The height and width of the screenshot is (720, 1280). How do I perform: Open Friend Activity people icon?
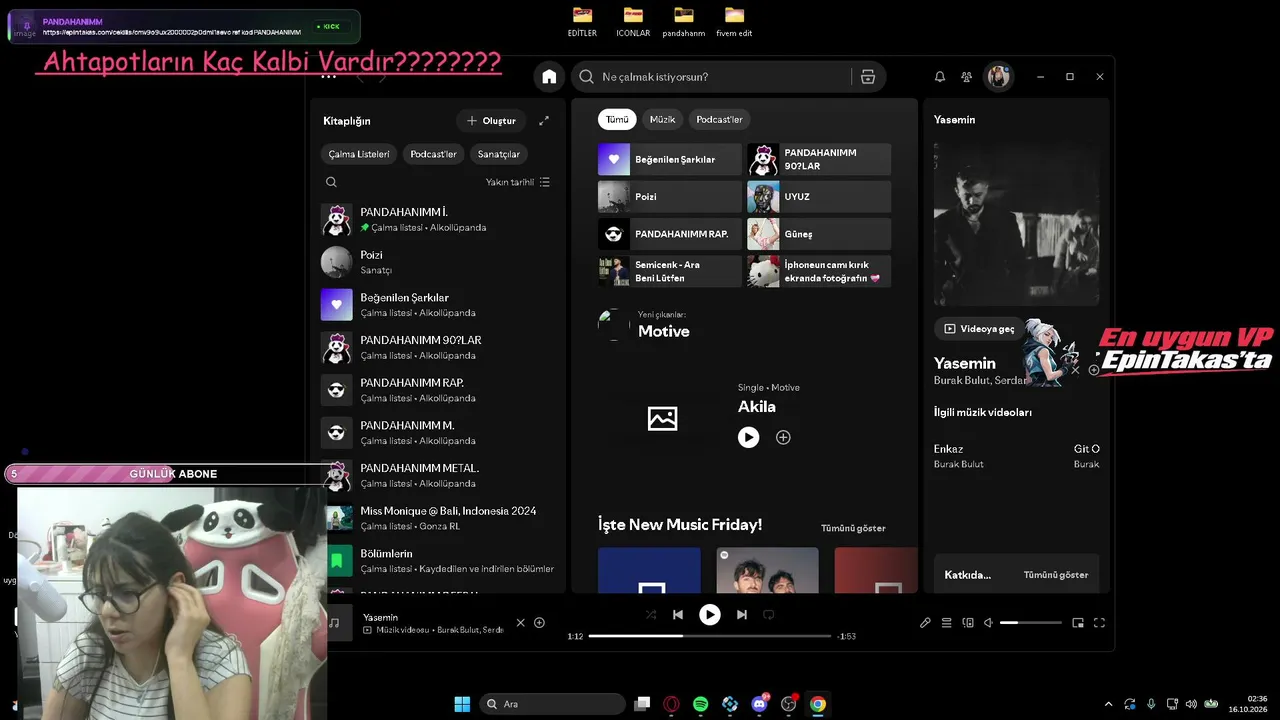[966, 77]
